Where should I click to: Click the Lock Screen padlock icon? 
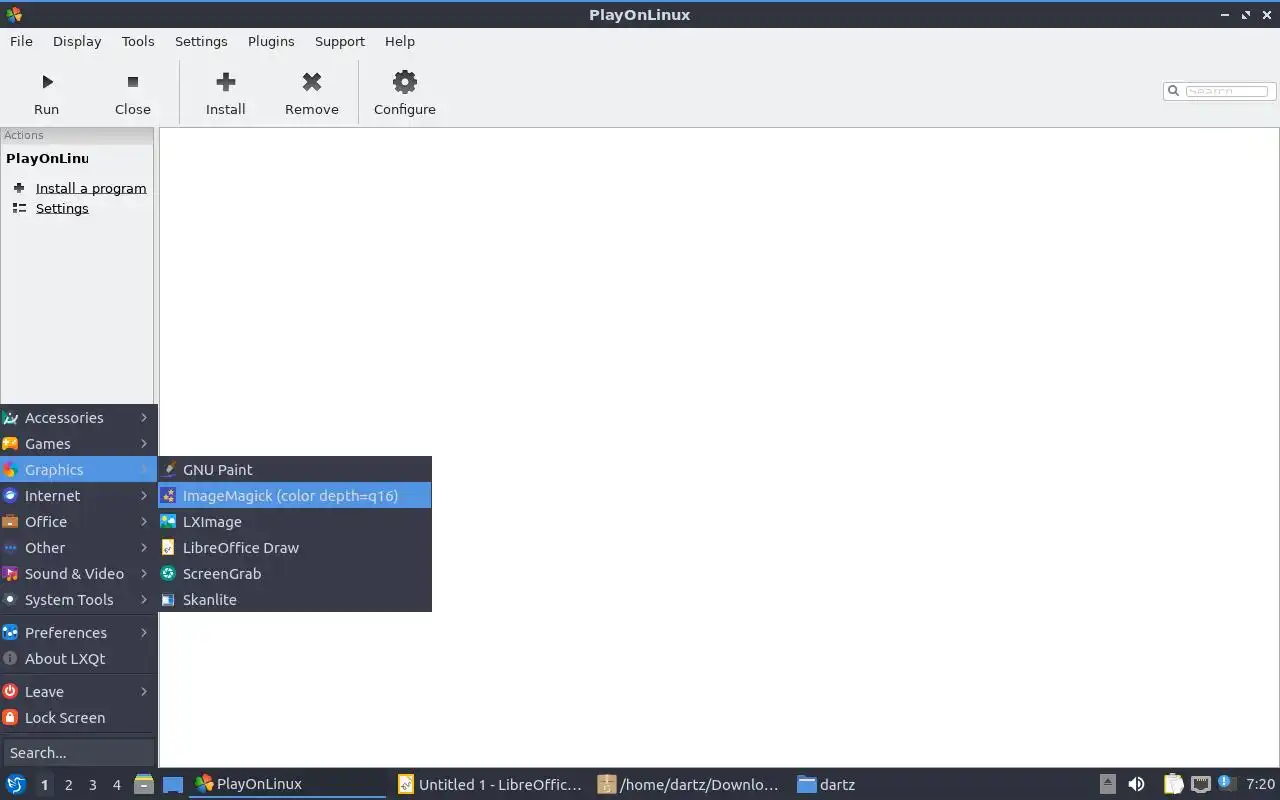[x=11, y=717]
